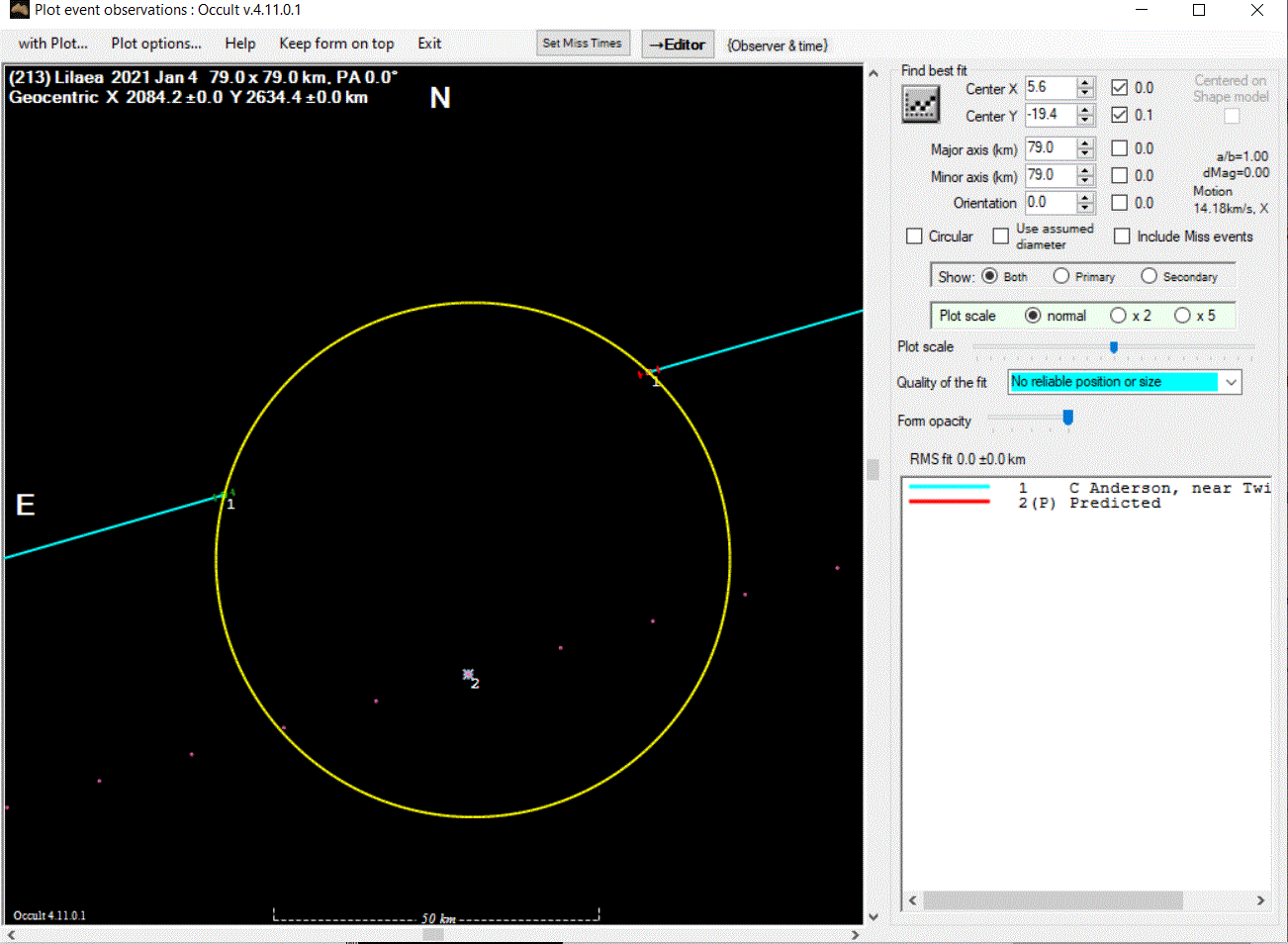The width and height of the screenshot is (1288, 944).
Task: Click the Center Y input field
Action: [1051, 115]
